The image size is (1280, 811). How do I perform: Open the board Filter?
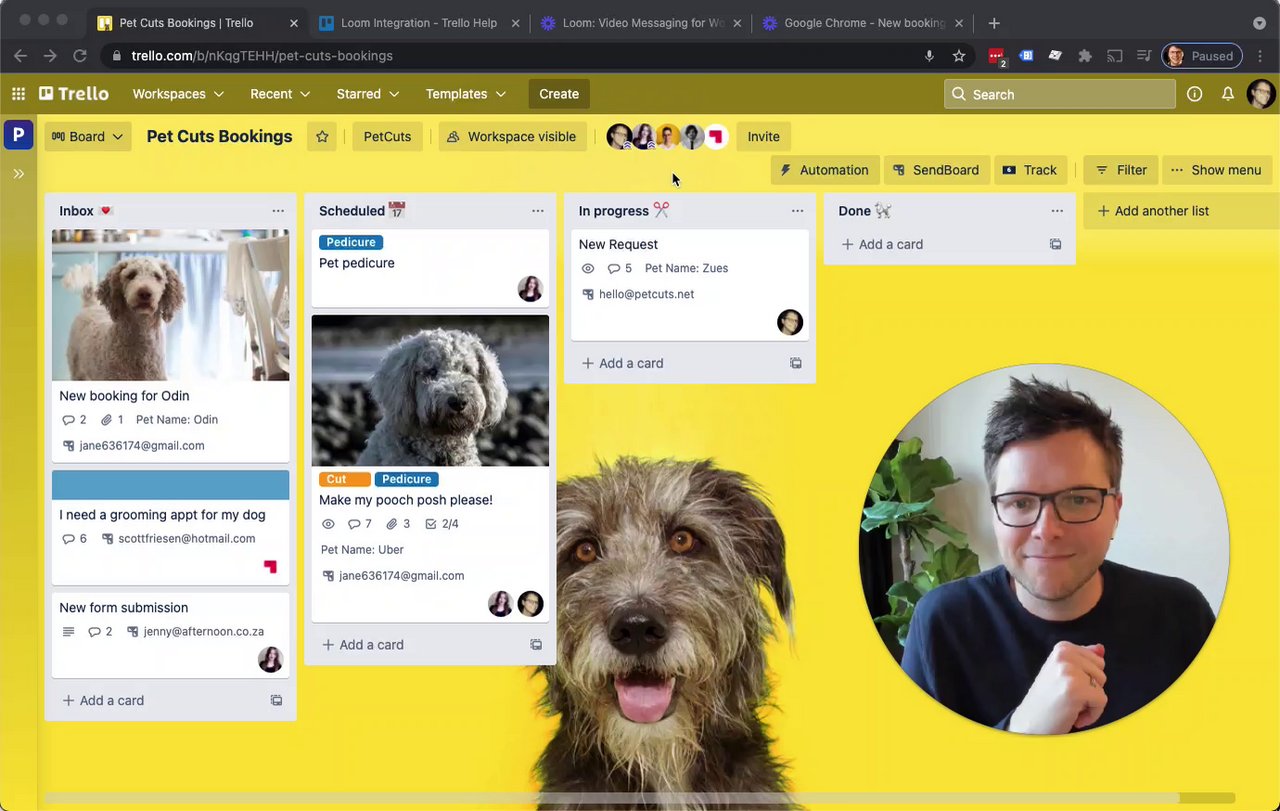click(1121, 170)
